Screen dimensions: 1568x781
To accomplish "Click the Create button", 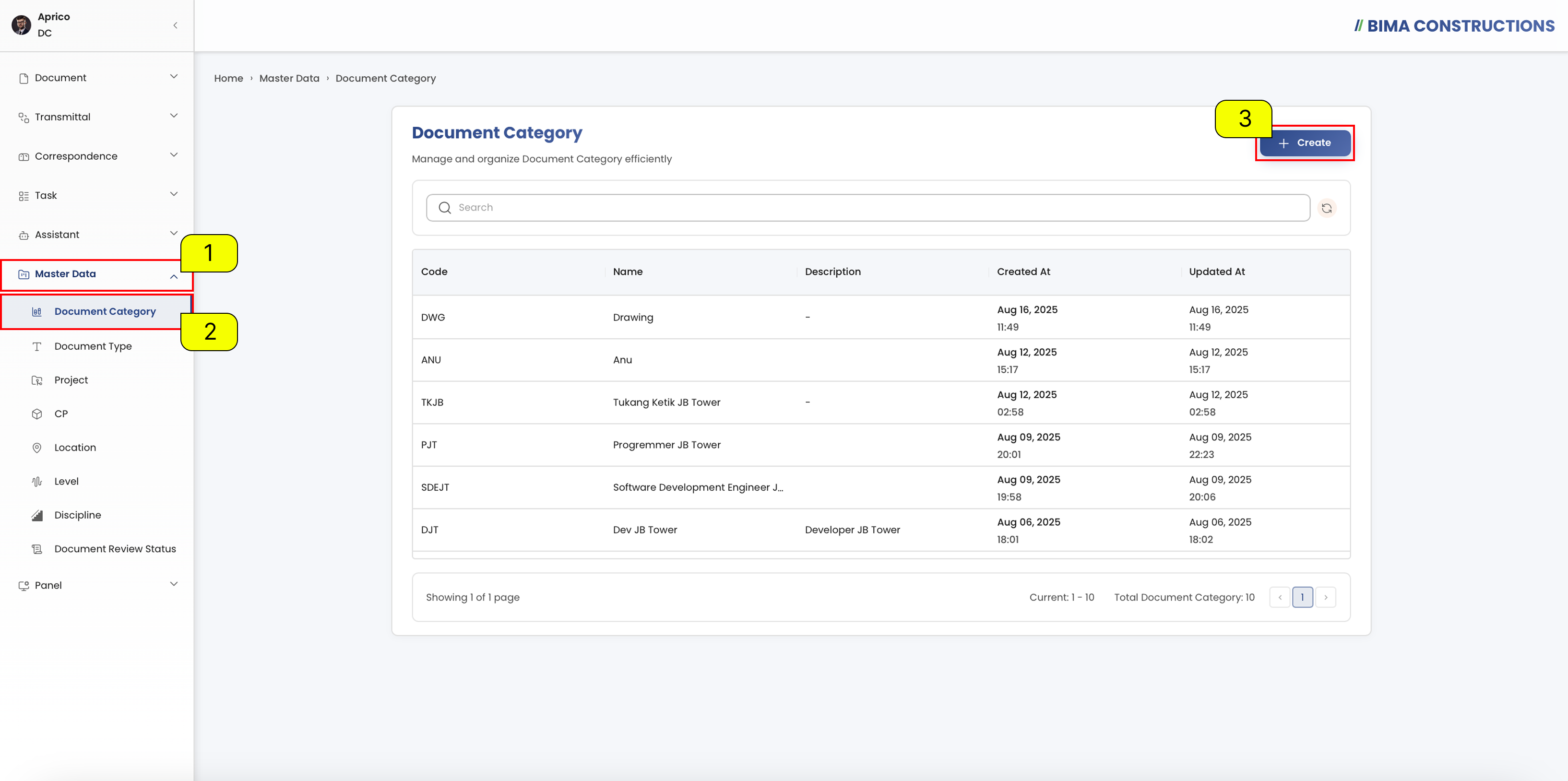I will [1305, 143].
